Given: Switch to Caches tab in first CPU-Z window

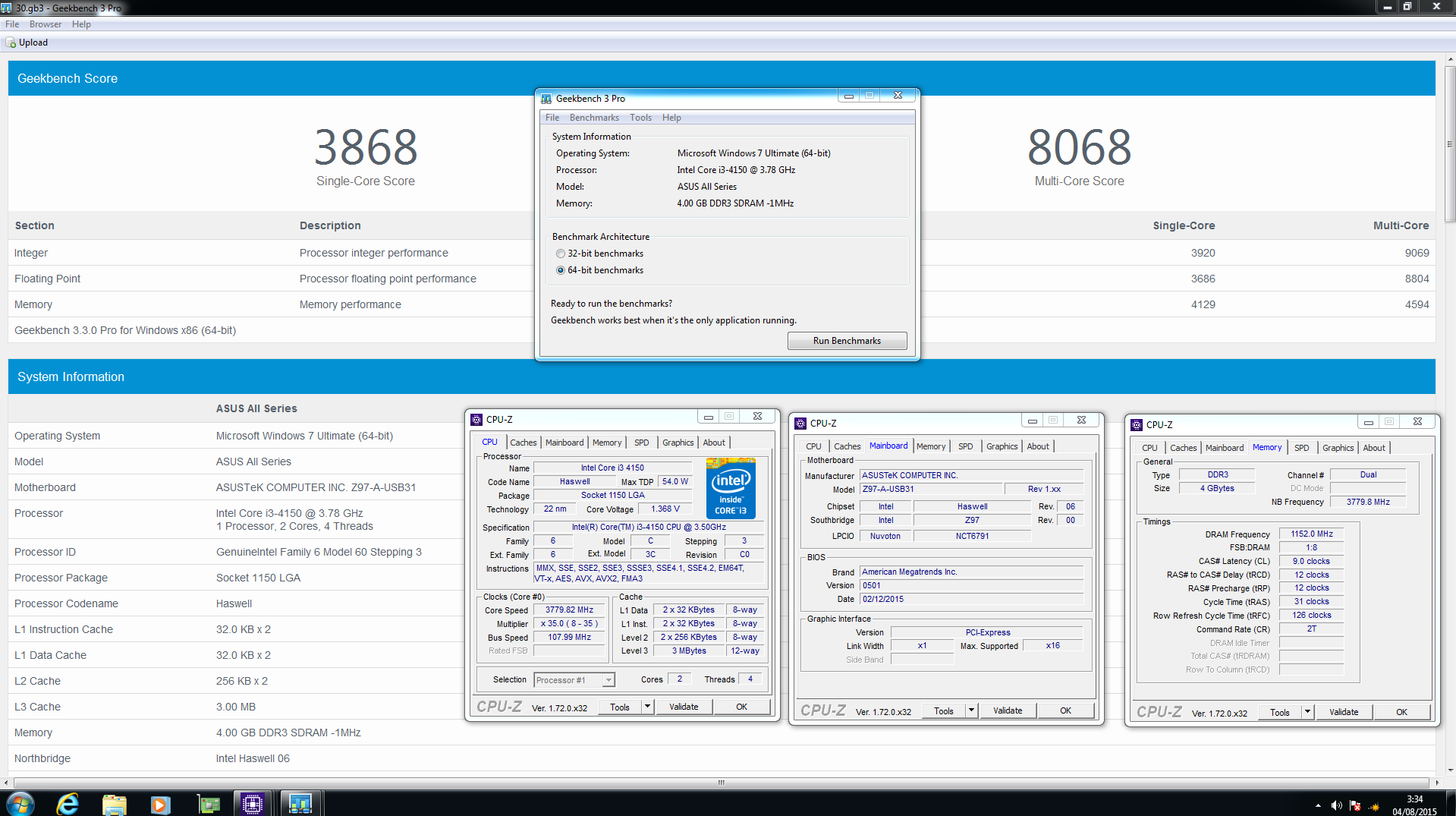Looking at the screenshot, I should 523,443.
